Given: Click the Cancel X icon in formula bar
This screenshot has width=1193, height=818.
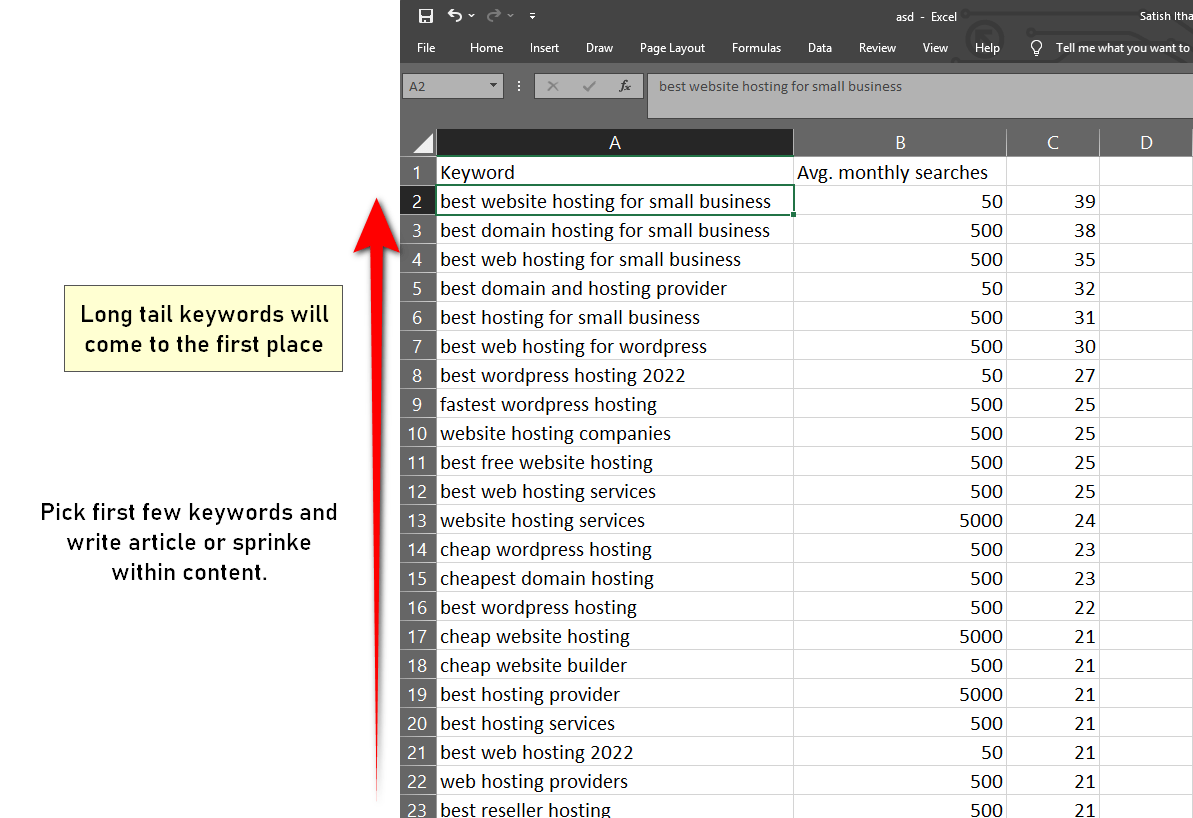Looking at the screenshot, I should coord(553,86).
